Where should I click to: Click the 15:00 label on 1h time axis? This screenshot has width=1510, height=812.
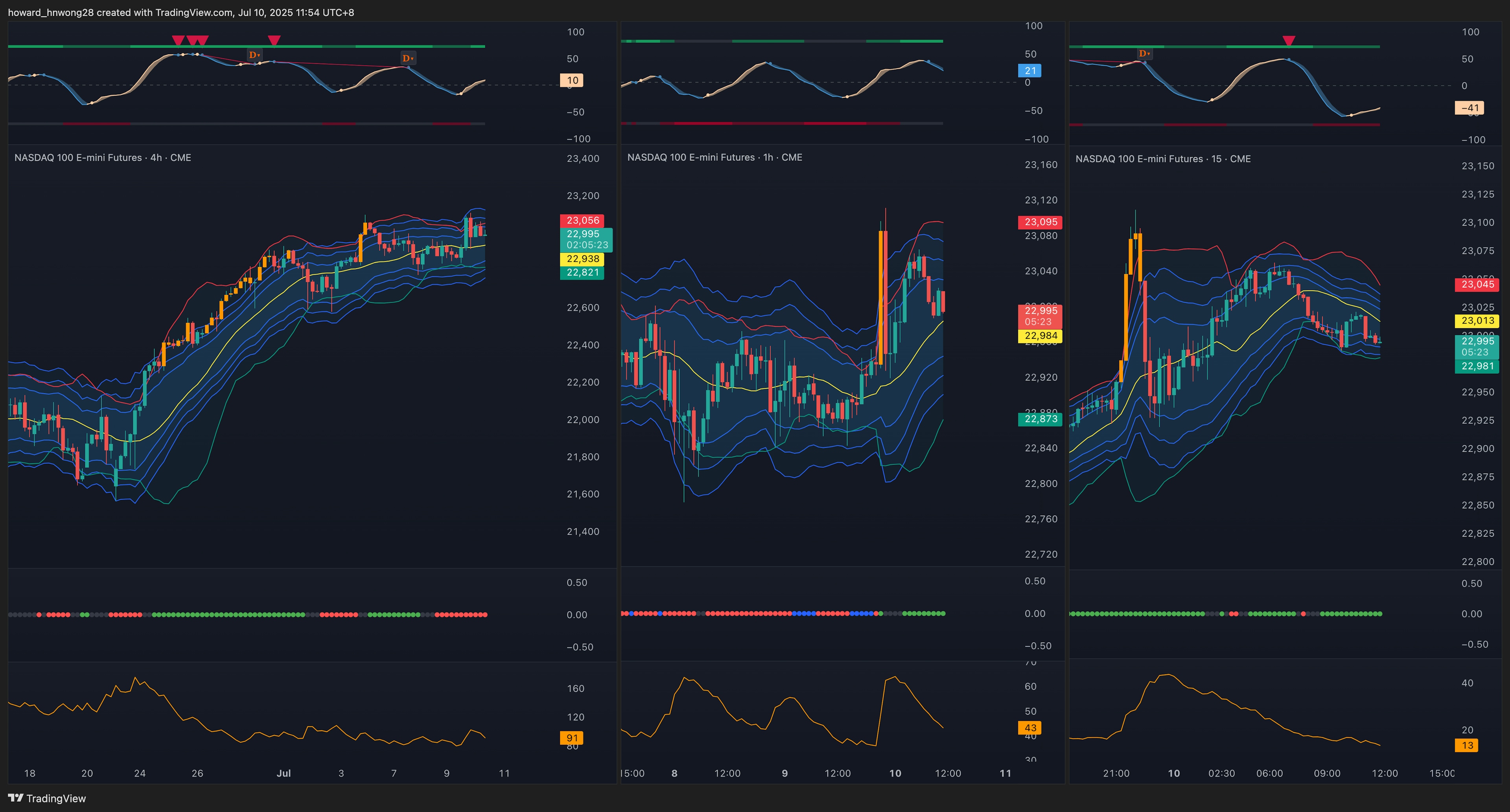pos(633,773)
